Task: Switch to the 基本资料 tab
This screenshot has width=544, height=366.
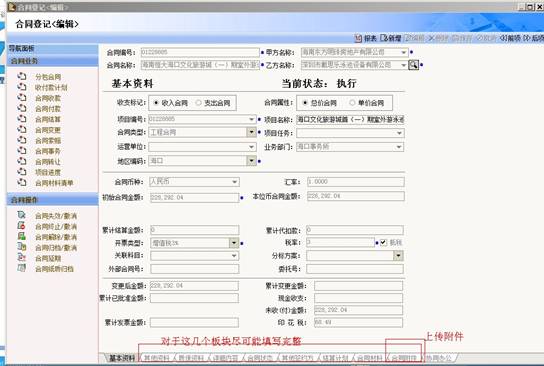Action: 122,358
